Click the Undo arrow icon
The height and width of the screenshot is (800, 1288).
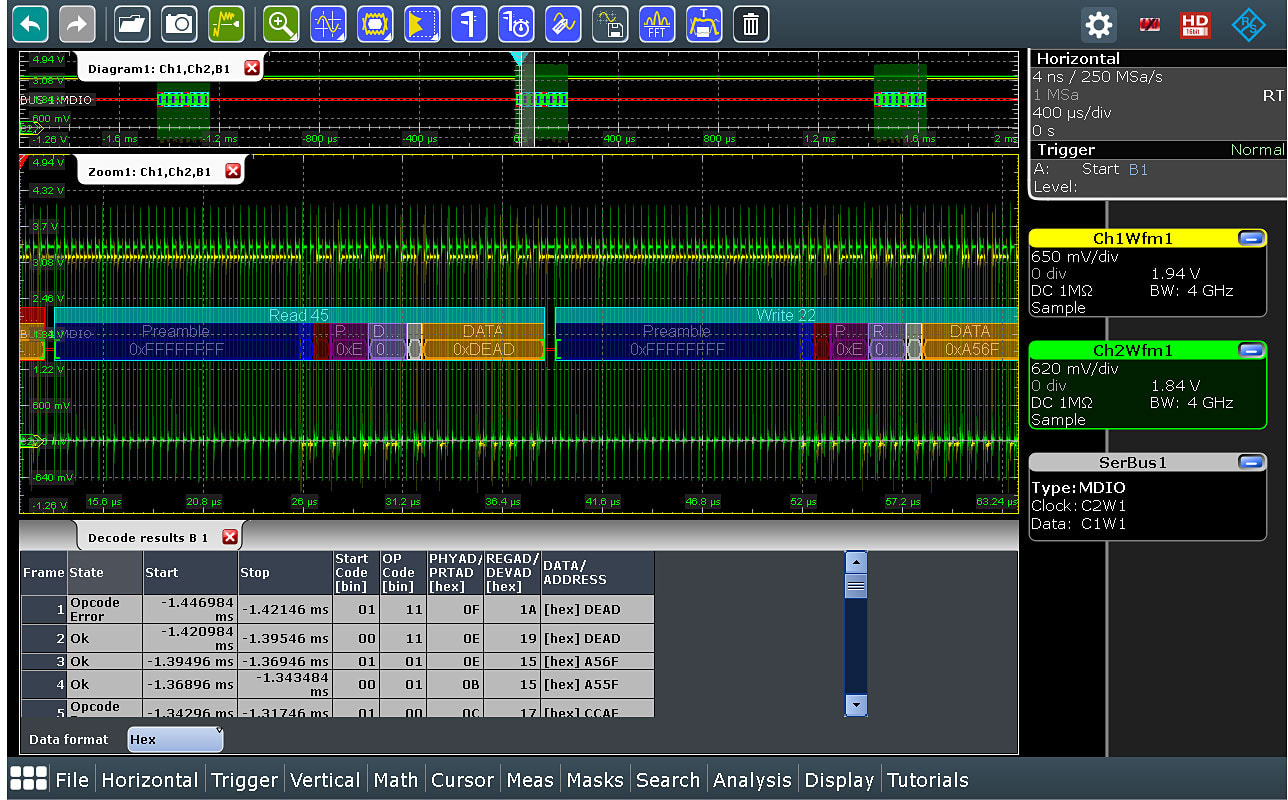(x=30, y=23)
